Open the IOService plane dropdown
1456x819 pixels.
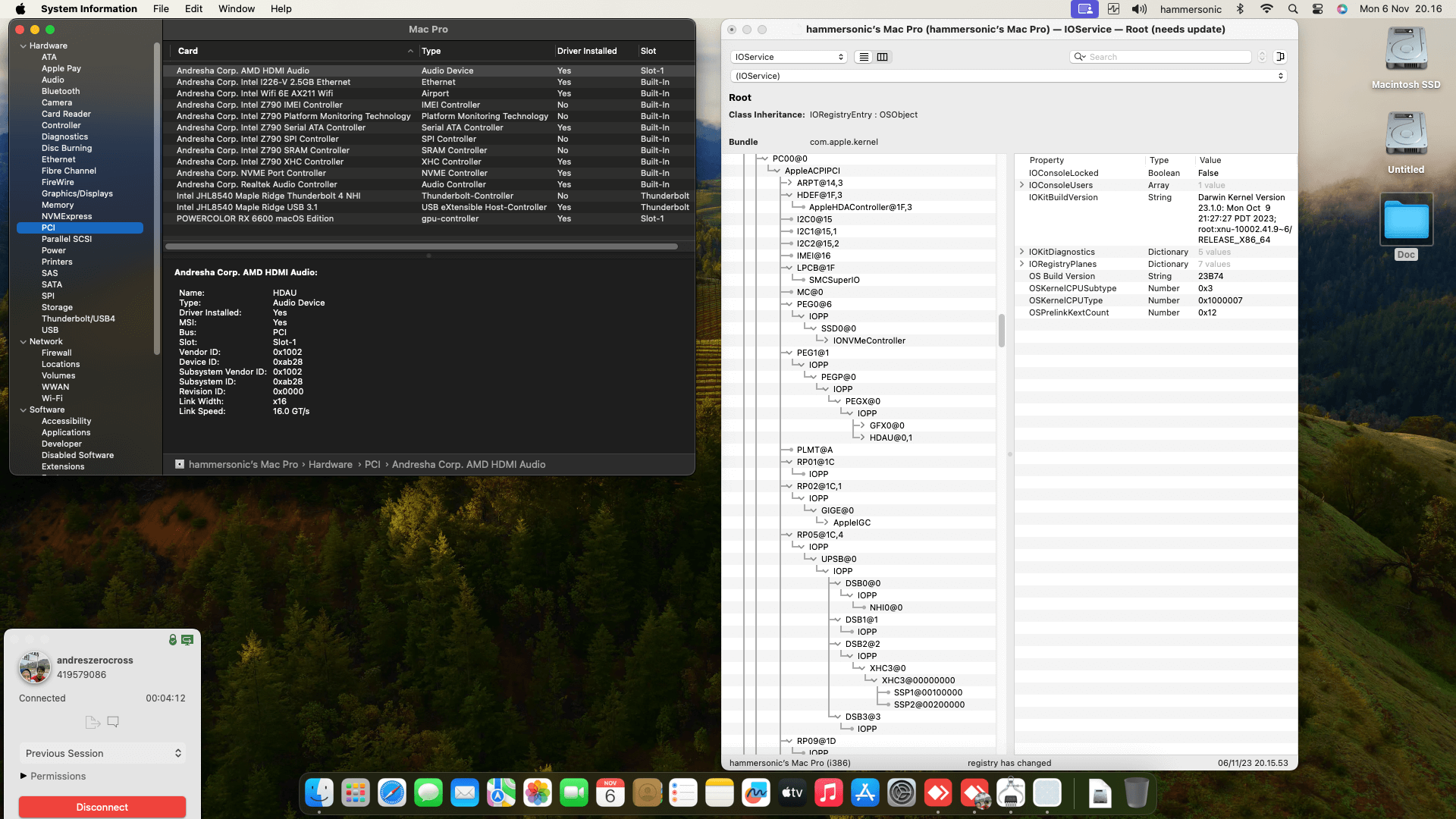(789, 57)
